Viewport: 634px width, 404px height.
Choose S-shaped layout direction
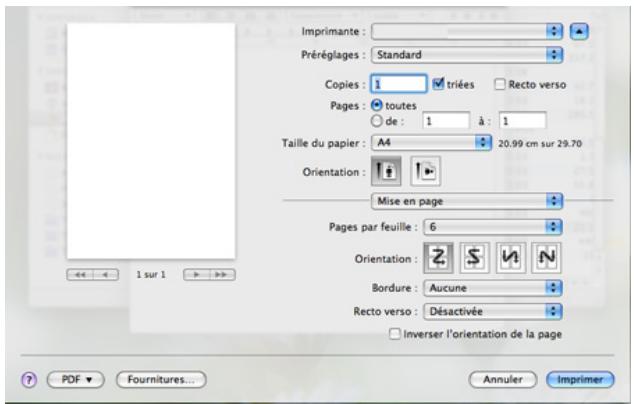pyautogui.click(x=474, y=258)
